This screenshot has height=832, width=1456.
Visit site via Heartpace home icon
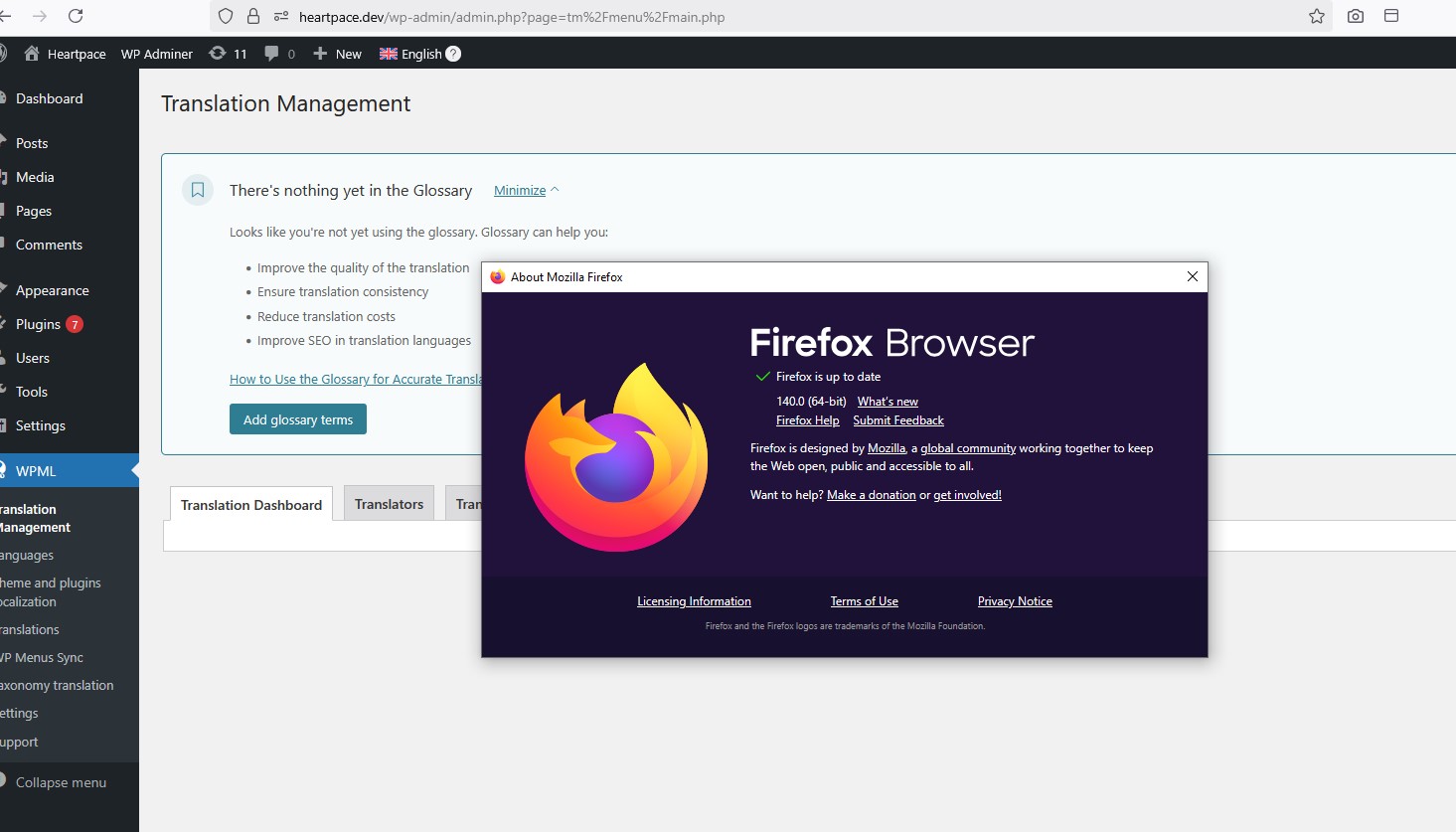(x=32, y=54)
